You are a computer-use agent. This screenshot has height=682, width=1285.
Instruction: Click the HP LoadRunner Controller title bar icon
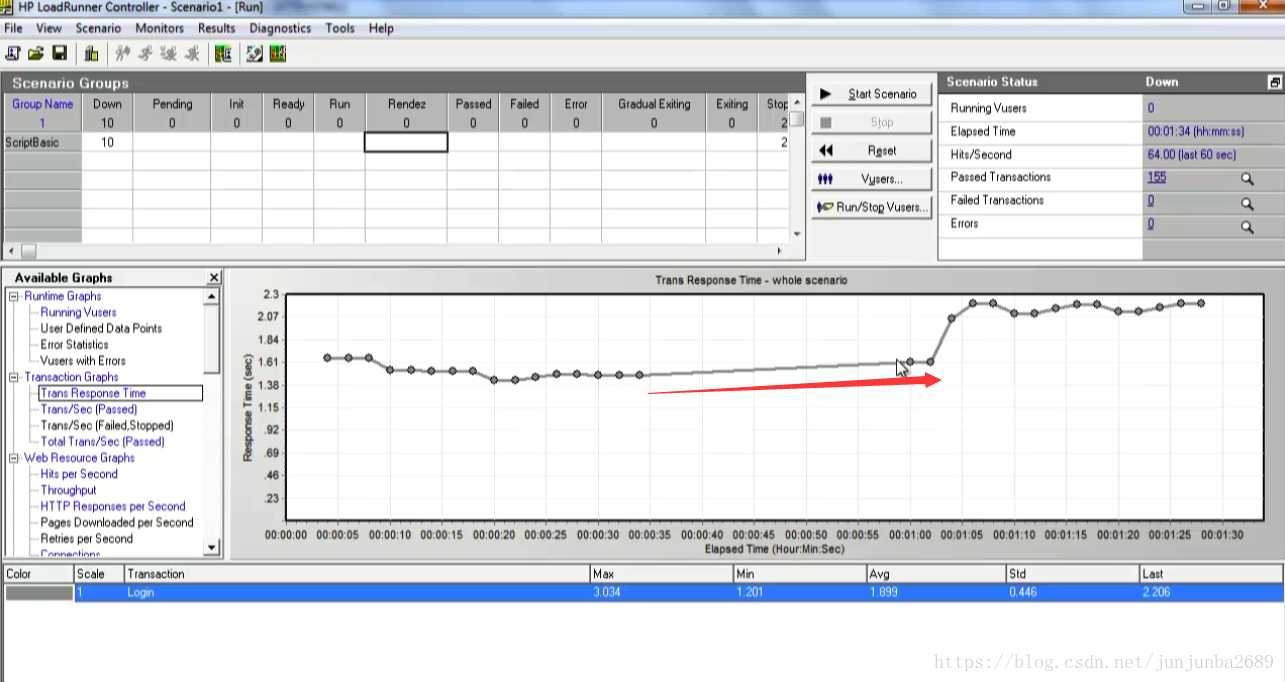click(x=8, y=7)
